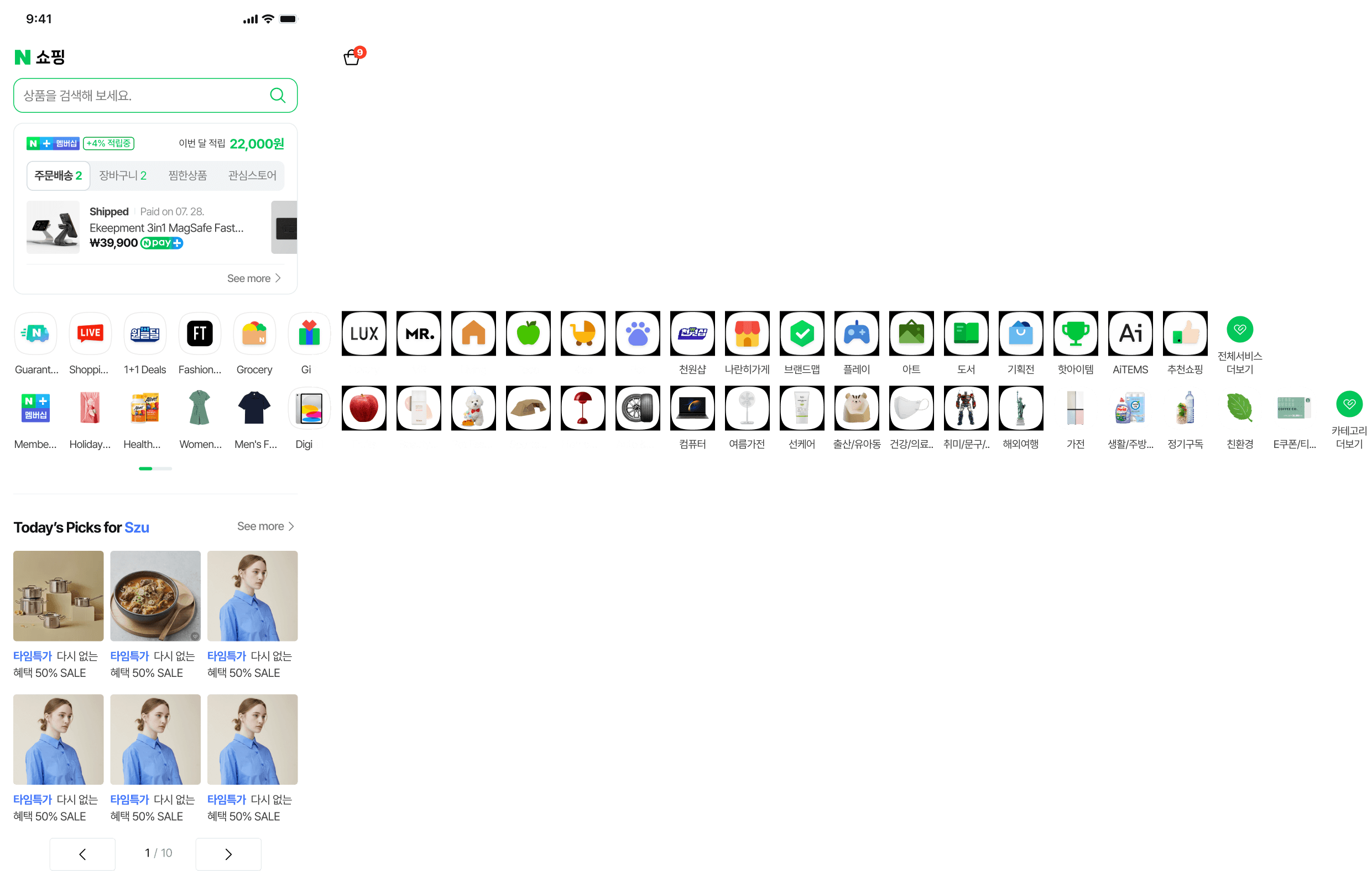Image resolution: width=1372 pixels, height=871 pixels.
Task: Tap the AiTEMS icon
Action: coord(1130,334)
